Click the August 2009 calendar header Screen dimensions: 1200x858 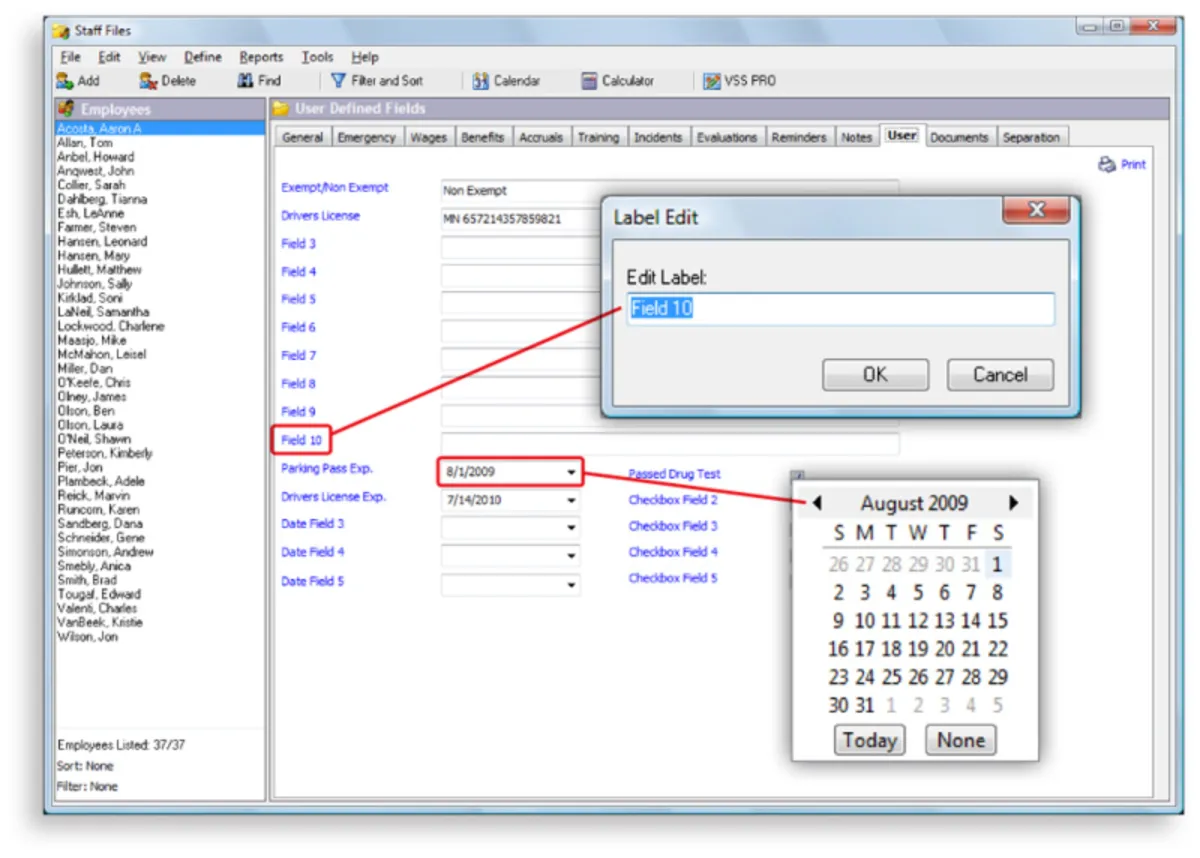coord(914,504)
